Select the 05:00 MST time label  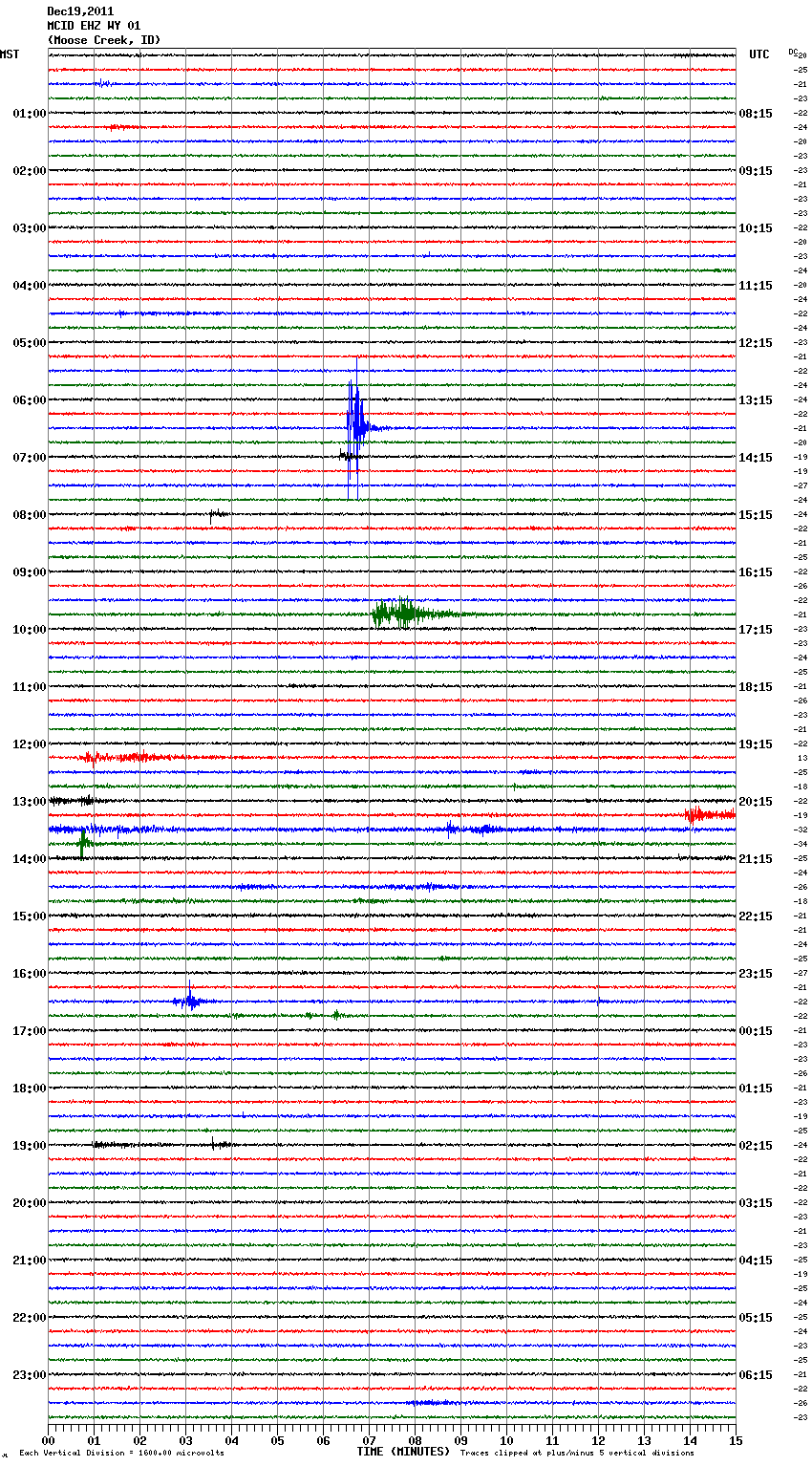click(30, 343)
